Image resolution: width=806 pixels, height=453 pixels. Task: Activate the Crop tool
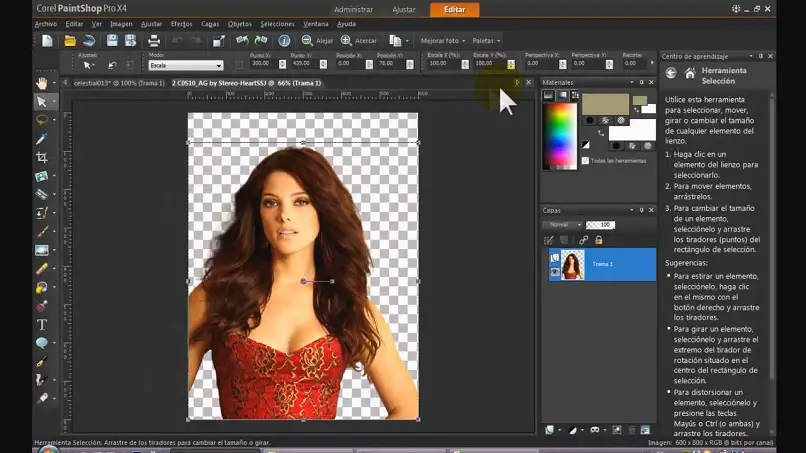tap(42, 157)
